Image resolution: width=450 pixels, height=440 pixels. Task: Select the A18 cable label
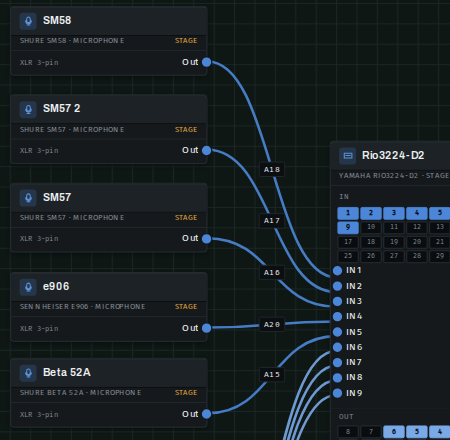tap(272, 170)
